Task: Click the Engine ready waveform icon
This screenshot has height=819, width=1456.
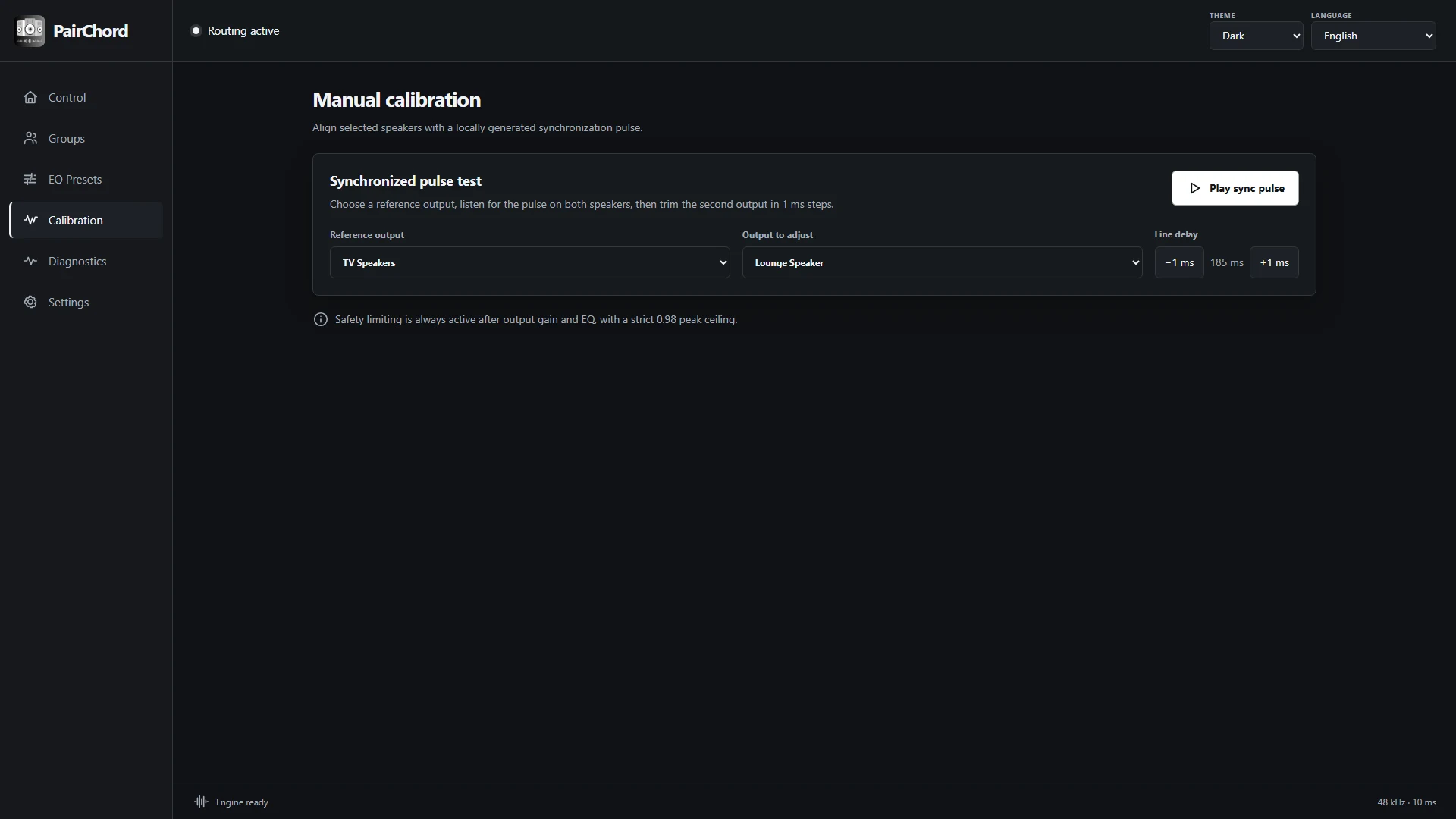Action: point(201,802)
